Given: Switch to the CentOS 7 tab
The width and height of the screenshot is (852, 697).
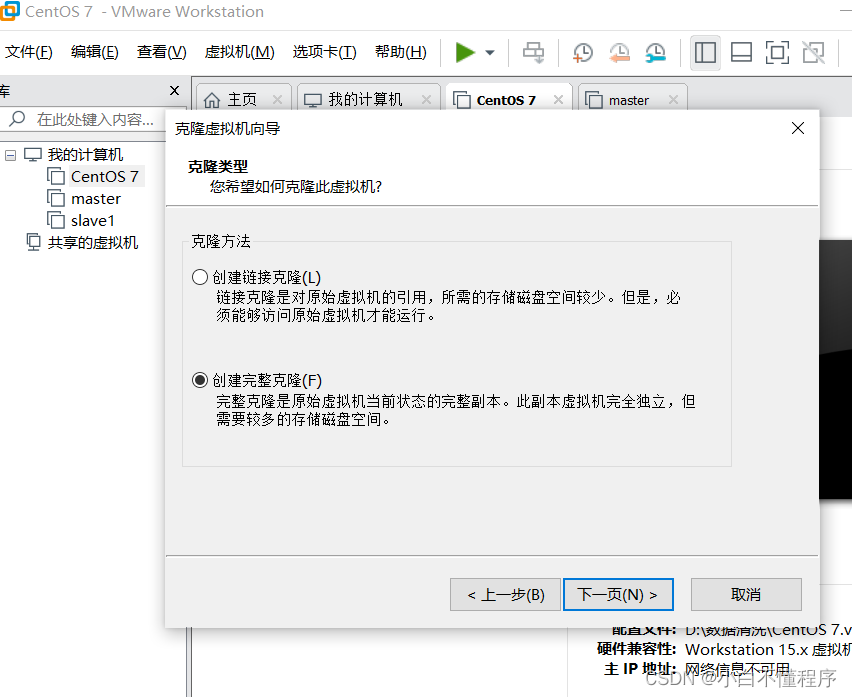Looking at the screenshot, I should click(509, 99).
